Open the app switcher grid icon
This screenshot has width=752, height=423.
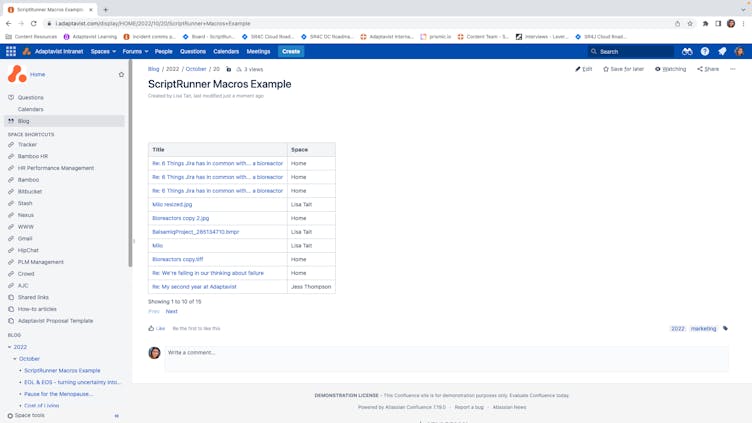pos(11,51)
